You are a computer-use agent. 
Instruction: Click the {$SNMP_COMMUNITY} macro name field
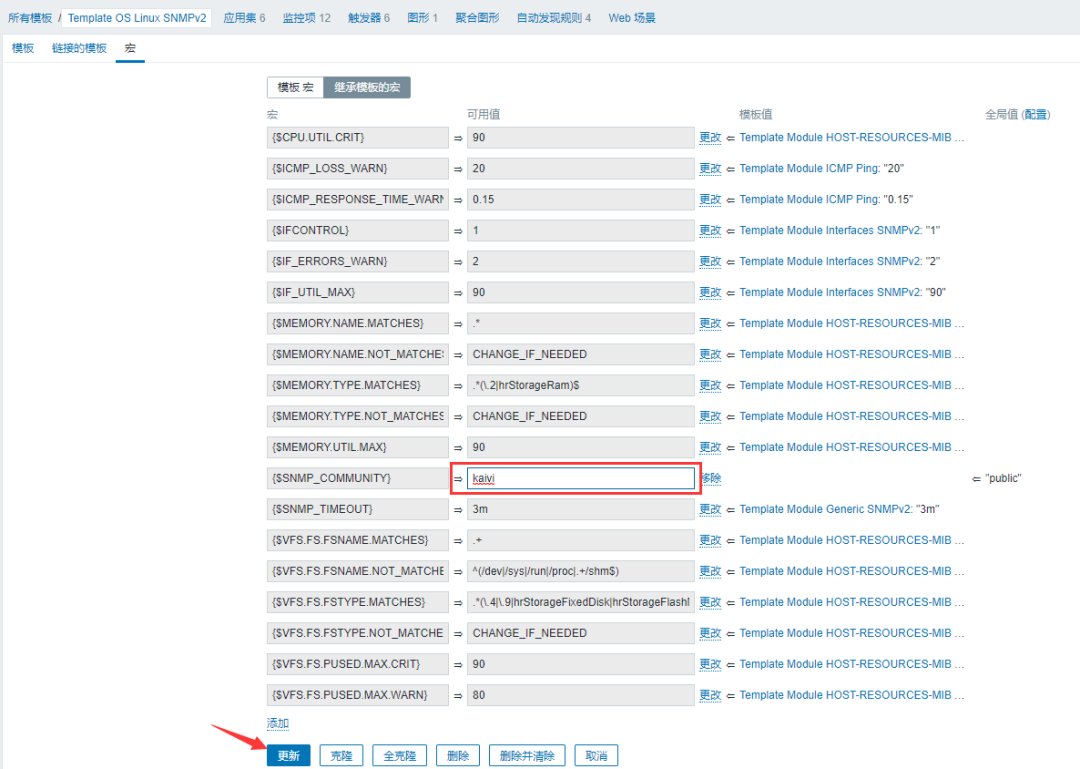[357, 478]
